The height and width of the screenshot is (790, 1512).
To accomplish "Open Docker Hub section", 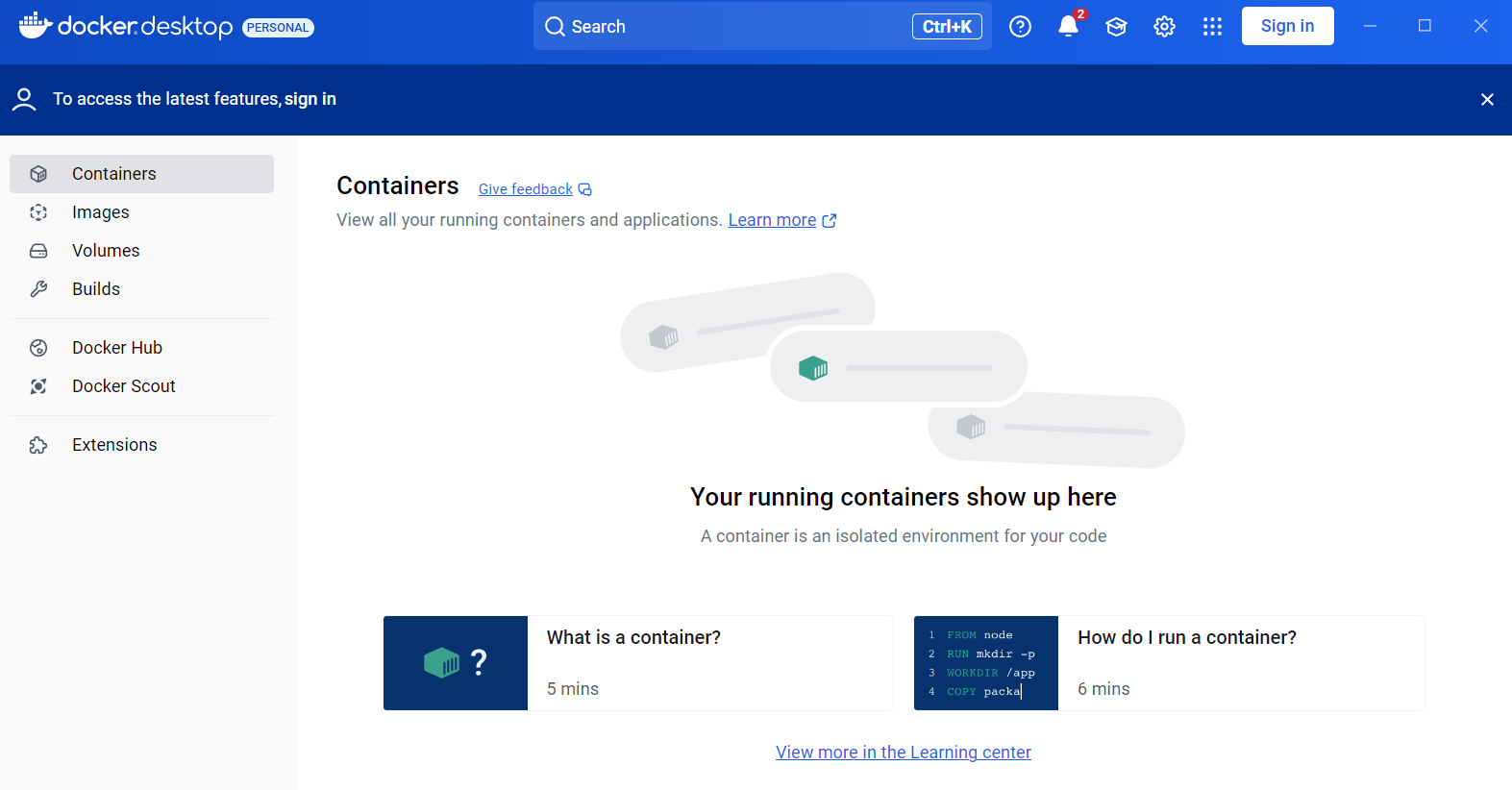I will (x=141, y=348).
